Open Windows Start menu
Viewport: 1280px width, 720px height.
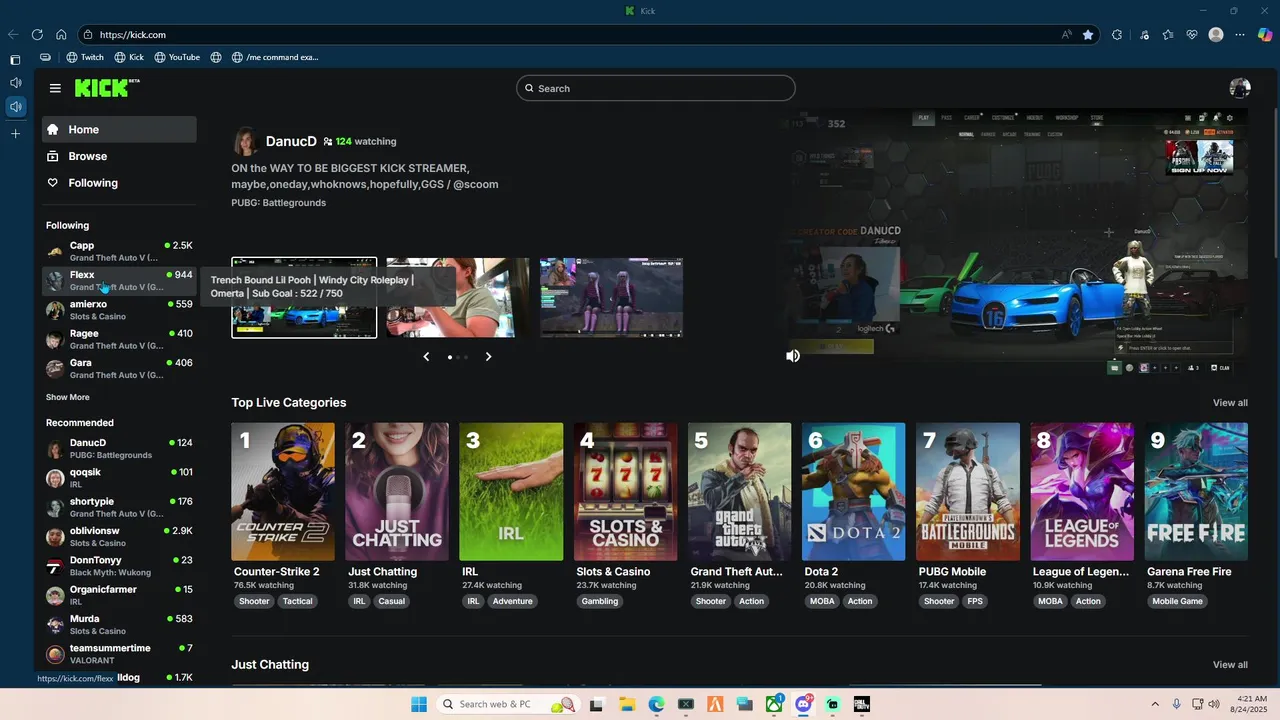point(419,704)
